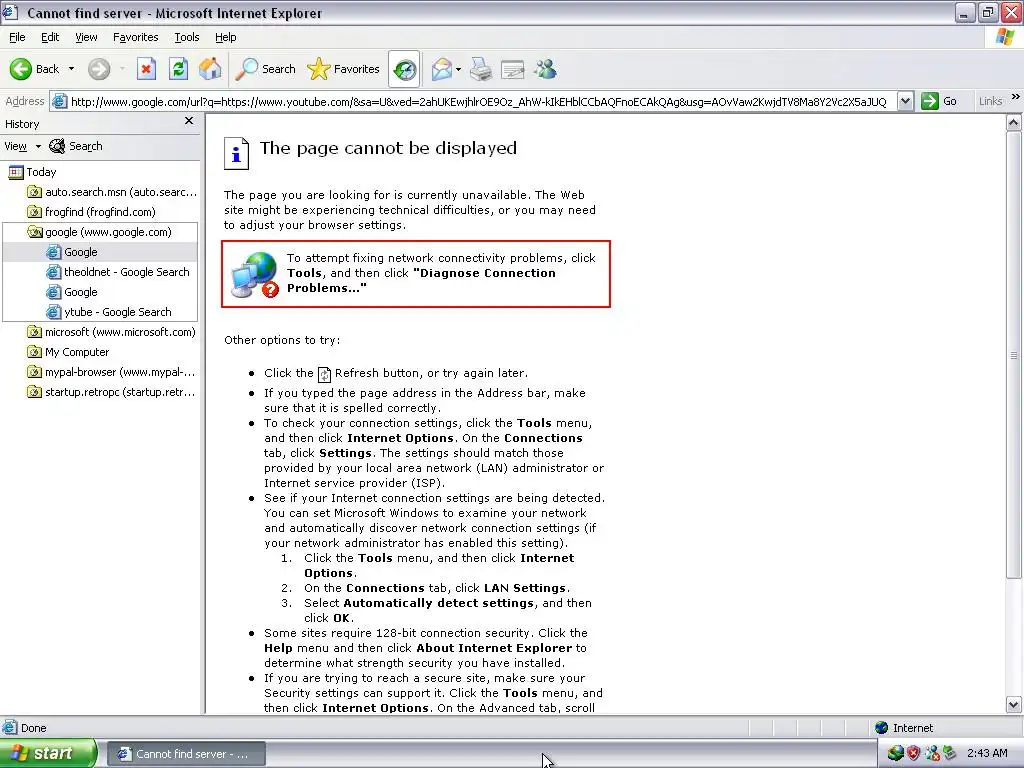
Task: Open the Back history dropdown arrow
Action: (71, 69)
